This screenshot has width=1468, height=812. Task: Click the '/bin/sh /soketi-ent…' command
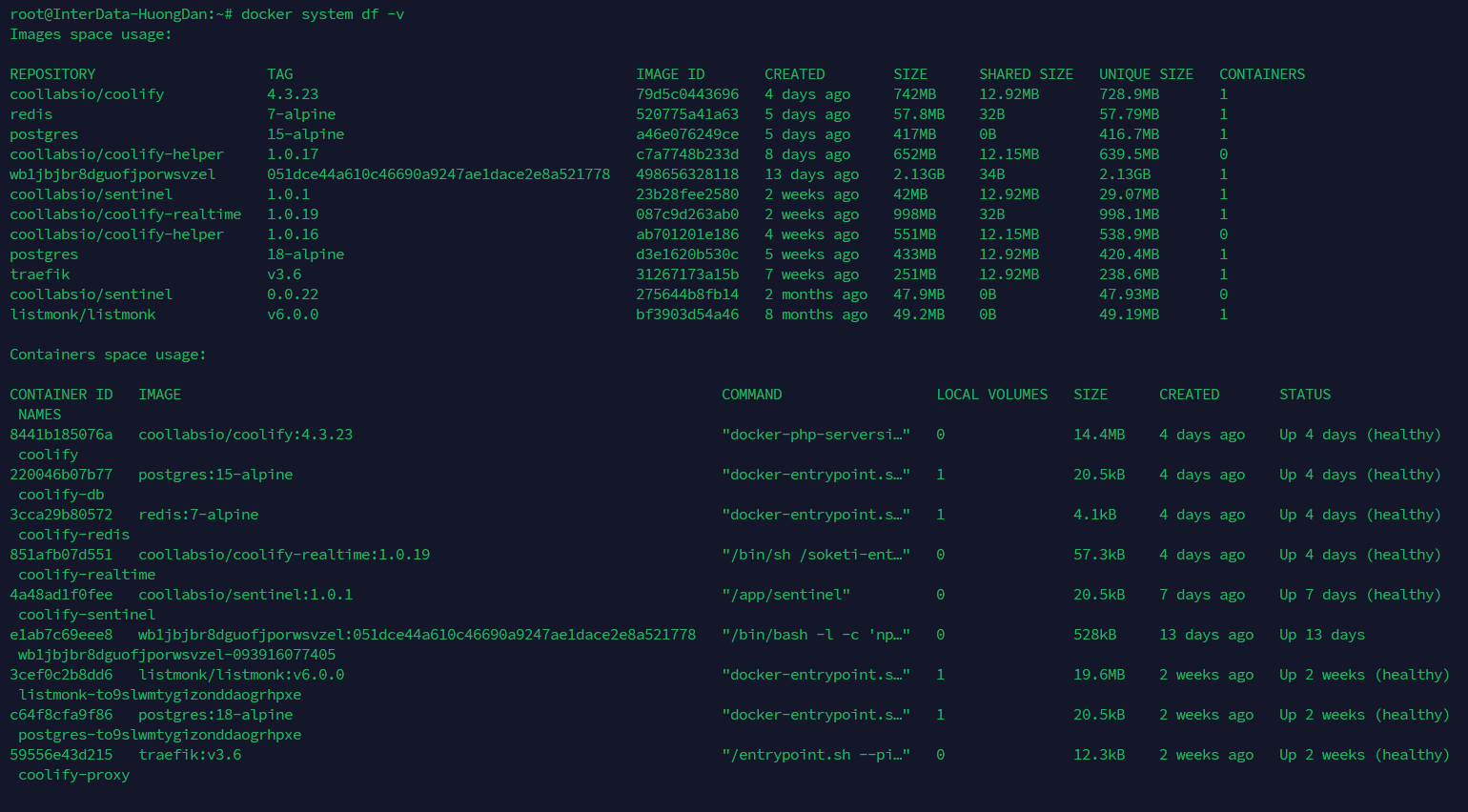tap(816, 555)
